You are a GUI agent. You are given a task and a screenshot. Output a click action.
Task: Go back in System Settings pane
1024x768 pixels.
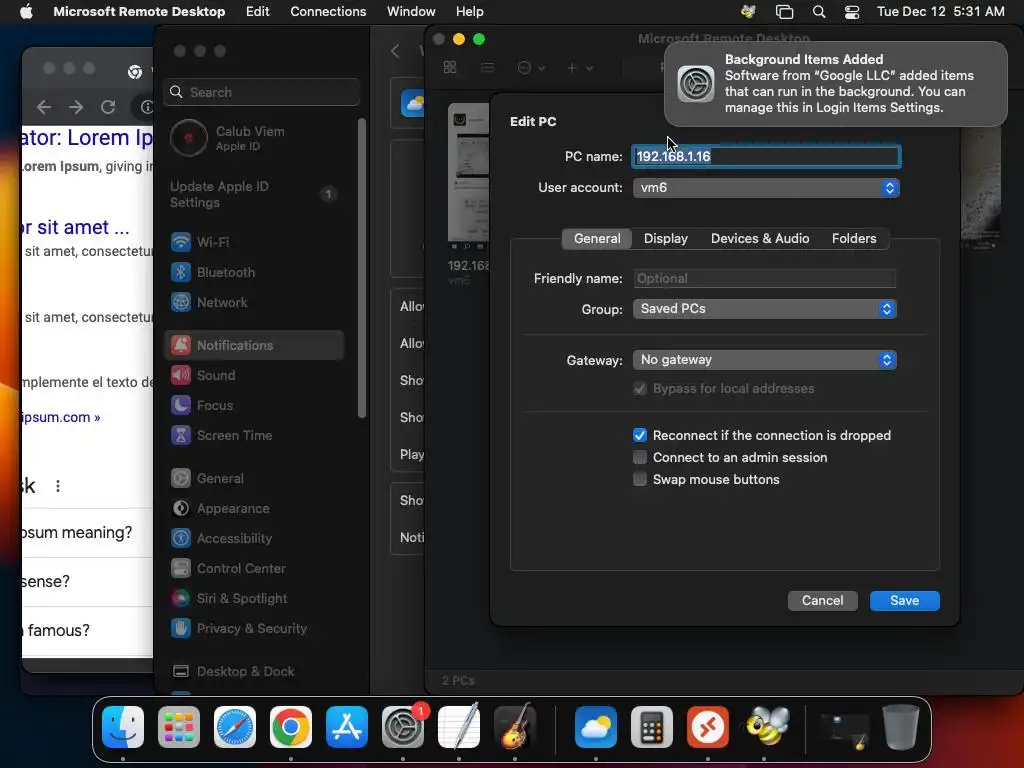coord(395,51)
